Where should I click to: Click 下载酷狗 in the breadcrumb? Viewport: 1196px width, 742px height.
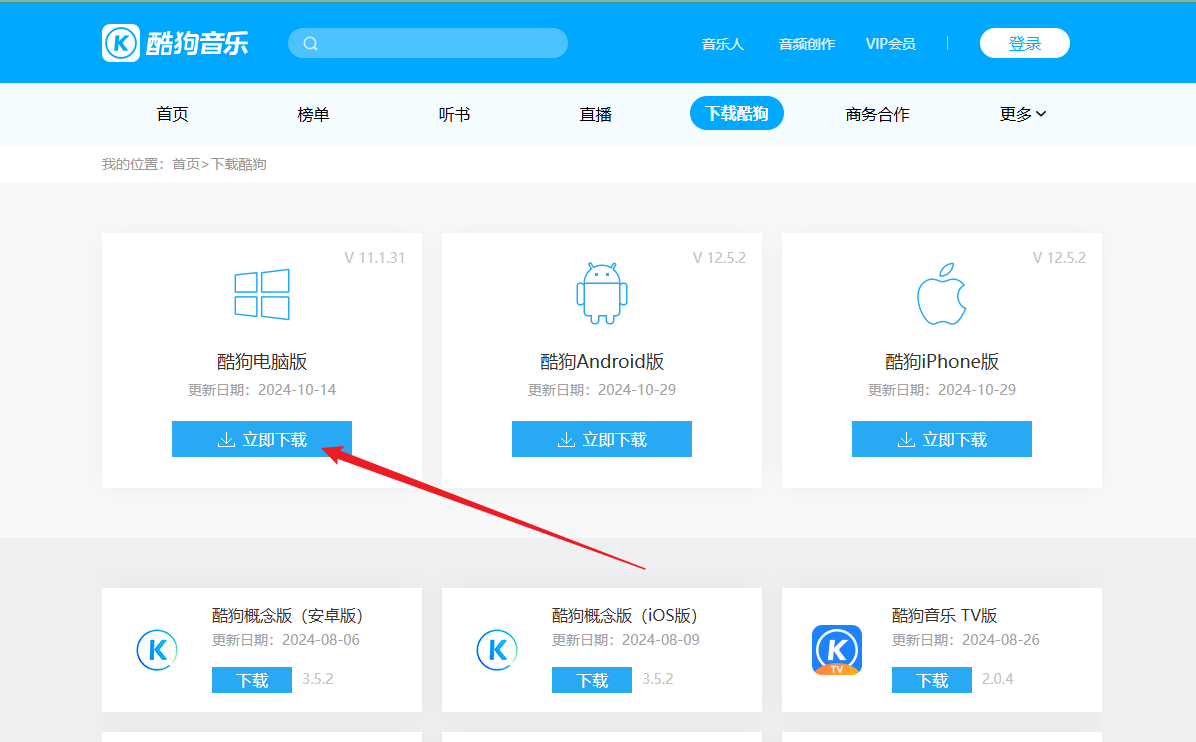point(239,164)
